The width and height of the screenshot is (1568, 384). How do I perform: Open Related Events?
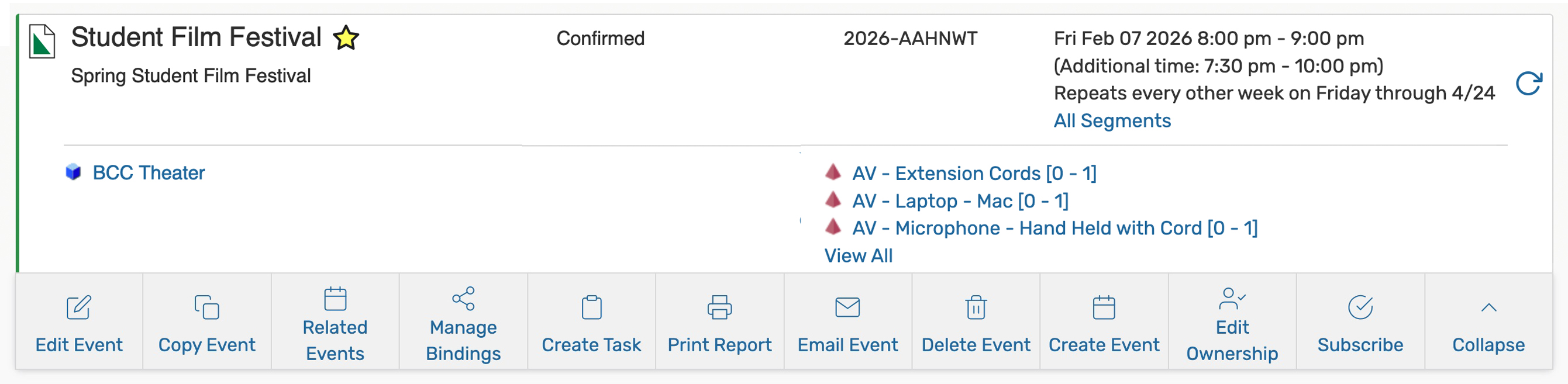[x=335, y=323]
